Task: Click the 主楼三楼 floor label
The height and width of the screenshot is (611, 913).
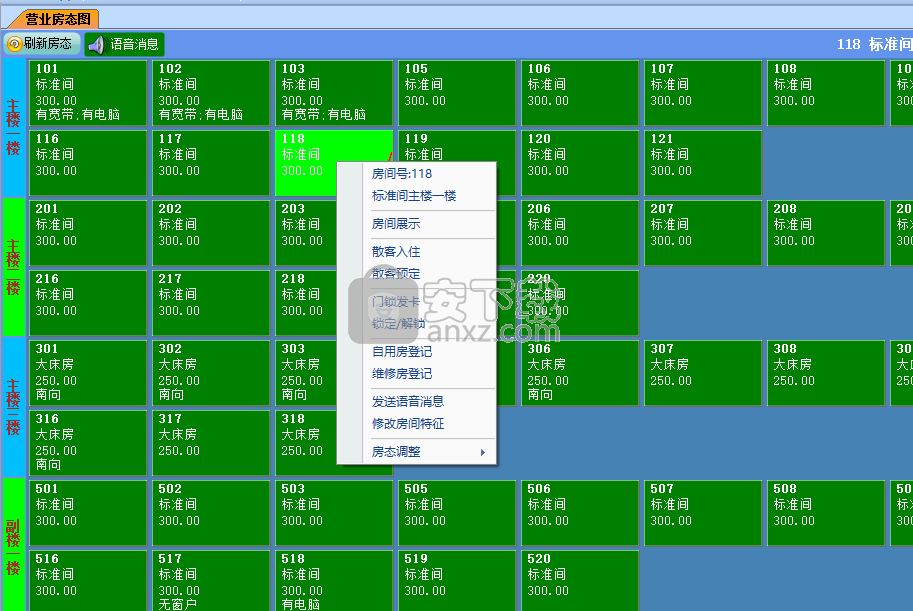Action: tap(13, 407)
